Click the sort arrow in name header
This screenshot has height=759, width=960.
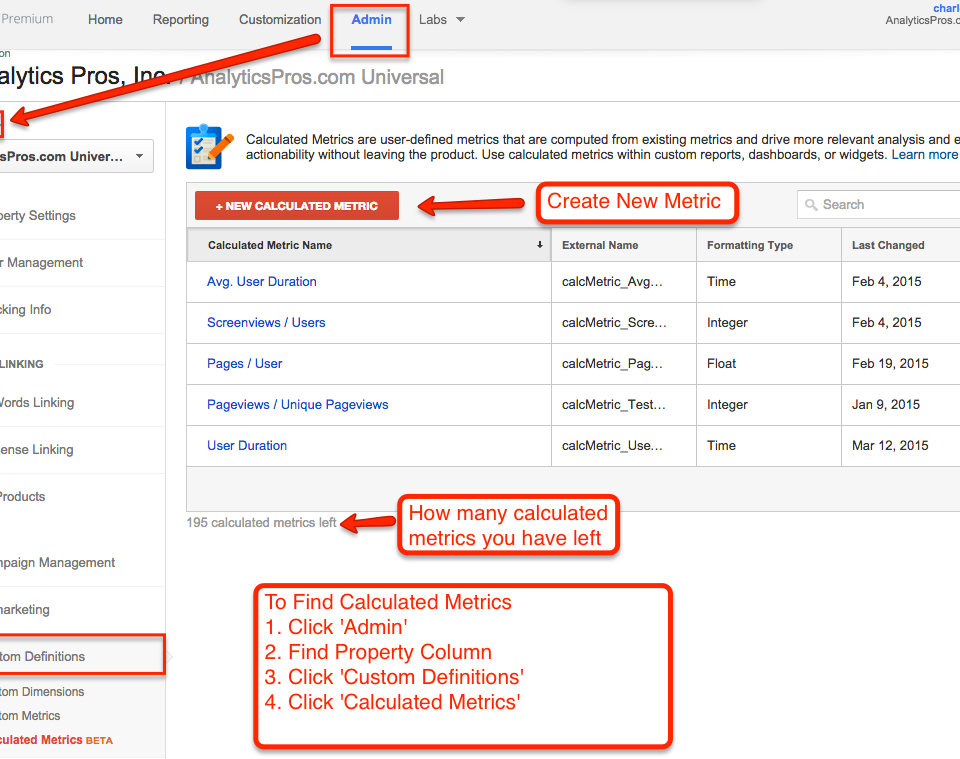click(x=539, y=245)
